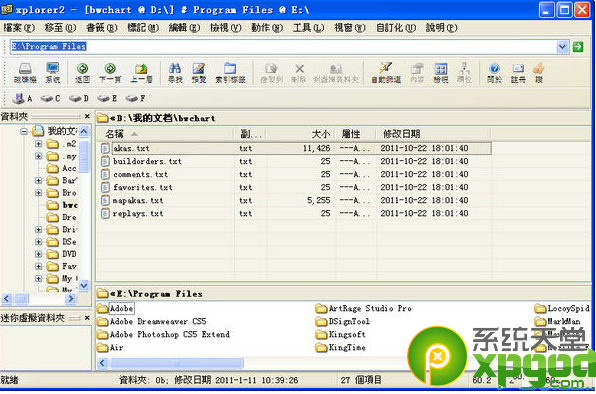Select file buildorders.txt

click(x=147, y=161)
